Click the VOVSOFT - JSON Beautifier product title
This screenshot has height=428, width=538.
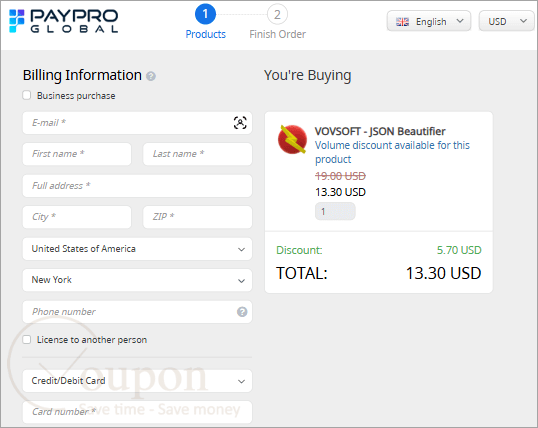(380, 131)
